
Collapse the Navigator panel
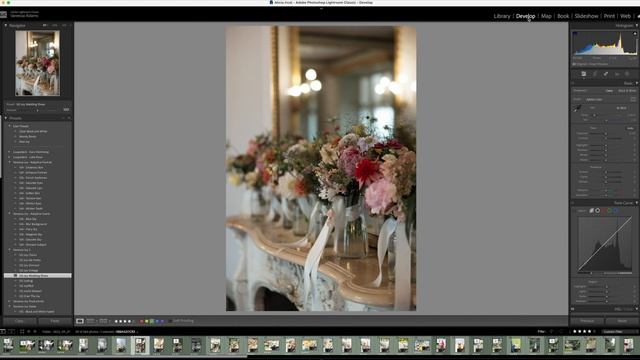[x=6, y=25]
